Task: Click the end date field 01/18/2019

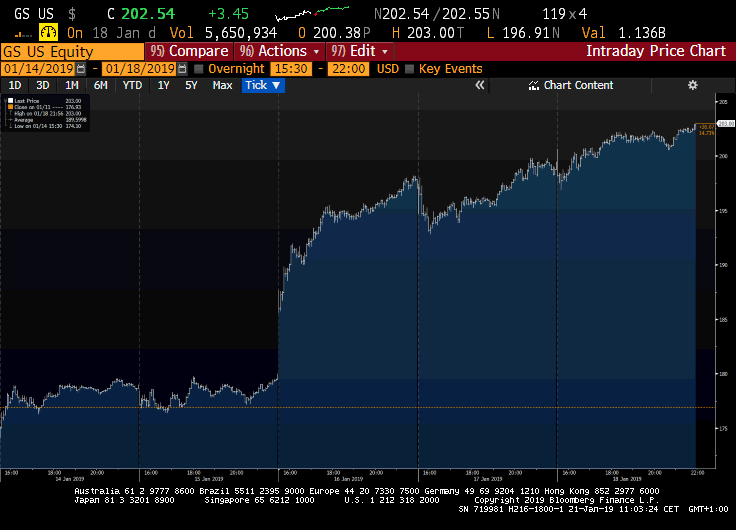Action: (x=140, y=69)
